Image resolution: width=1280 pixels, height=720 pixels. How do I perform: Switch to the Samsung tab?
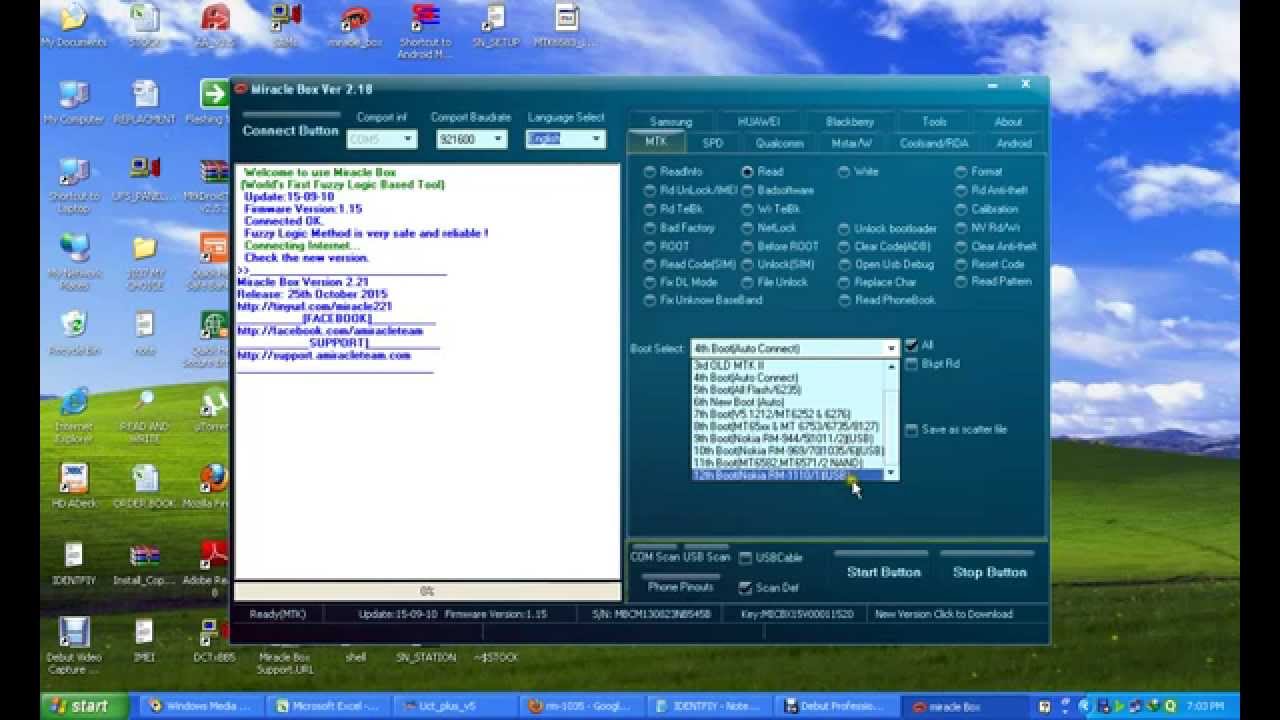(x=671, y=122)
